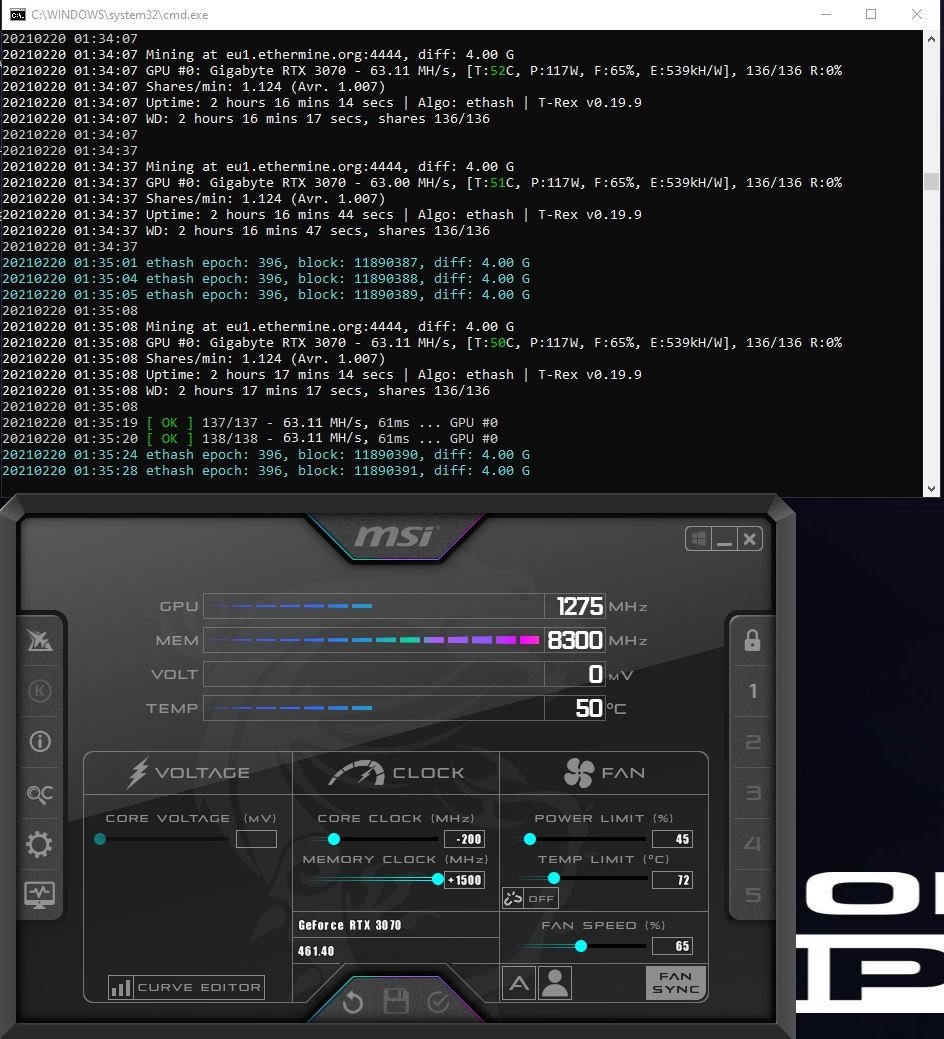944x1039 pixels.
Task: Click the K-boost sidebar icon
Action: tap(40, 691)
